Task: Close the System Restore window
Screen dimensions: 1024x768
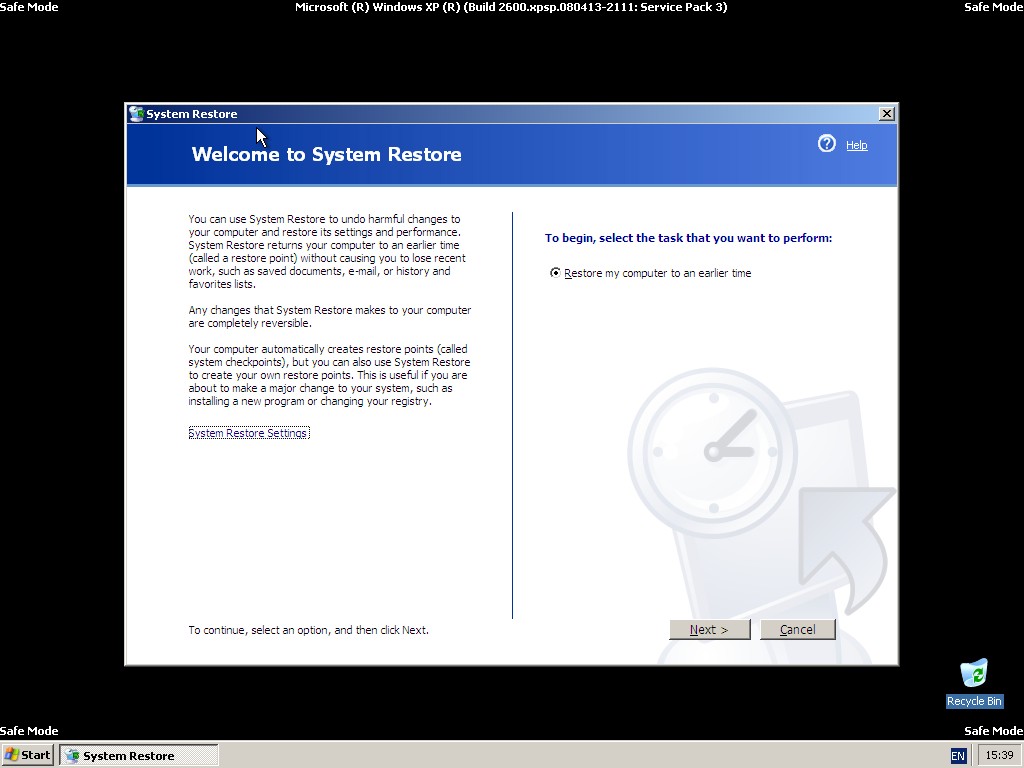Action: click(886, 114)
